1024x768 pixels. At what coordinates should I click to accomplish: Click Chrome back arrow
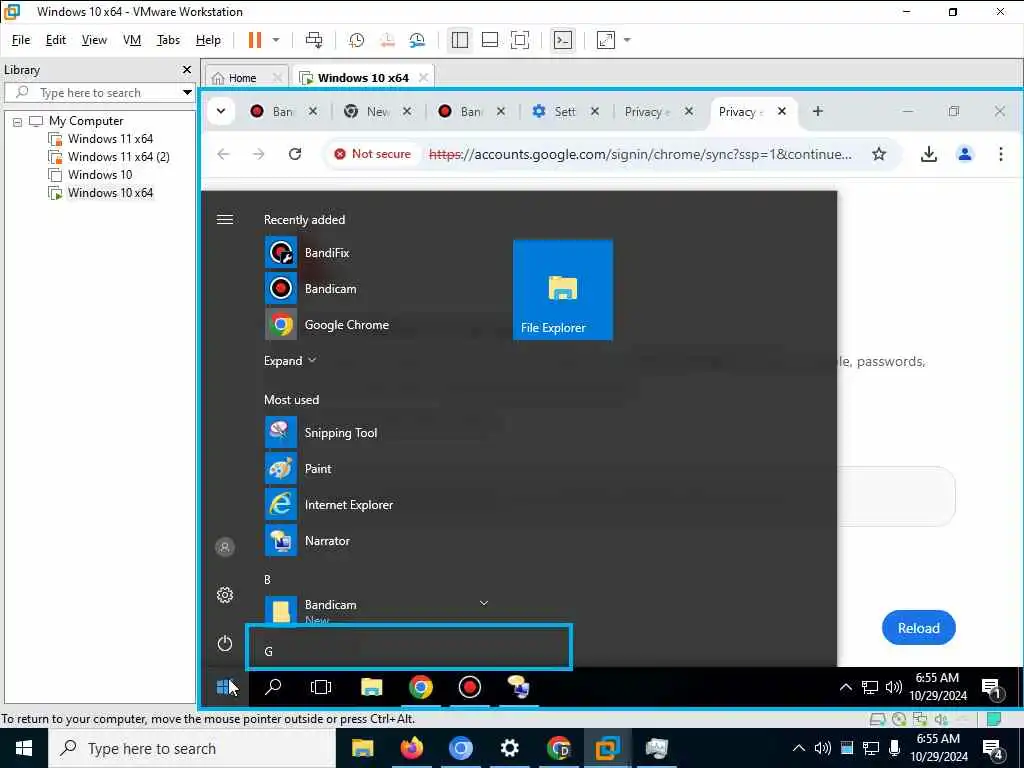[x=223, y=154]
